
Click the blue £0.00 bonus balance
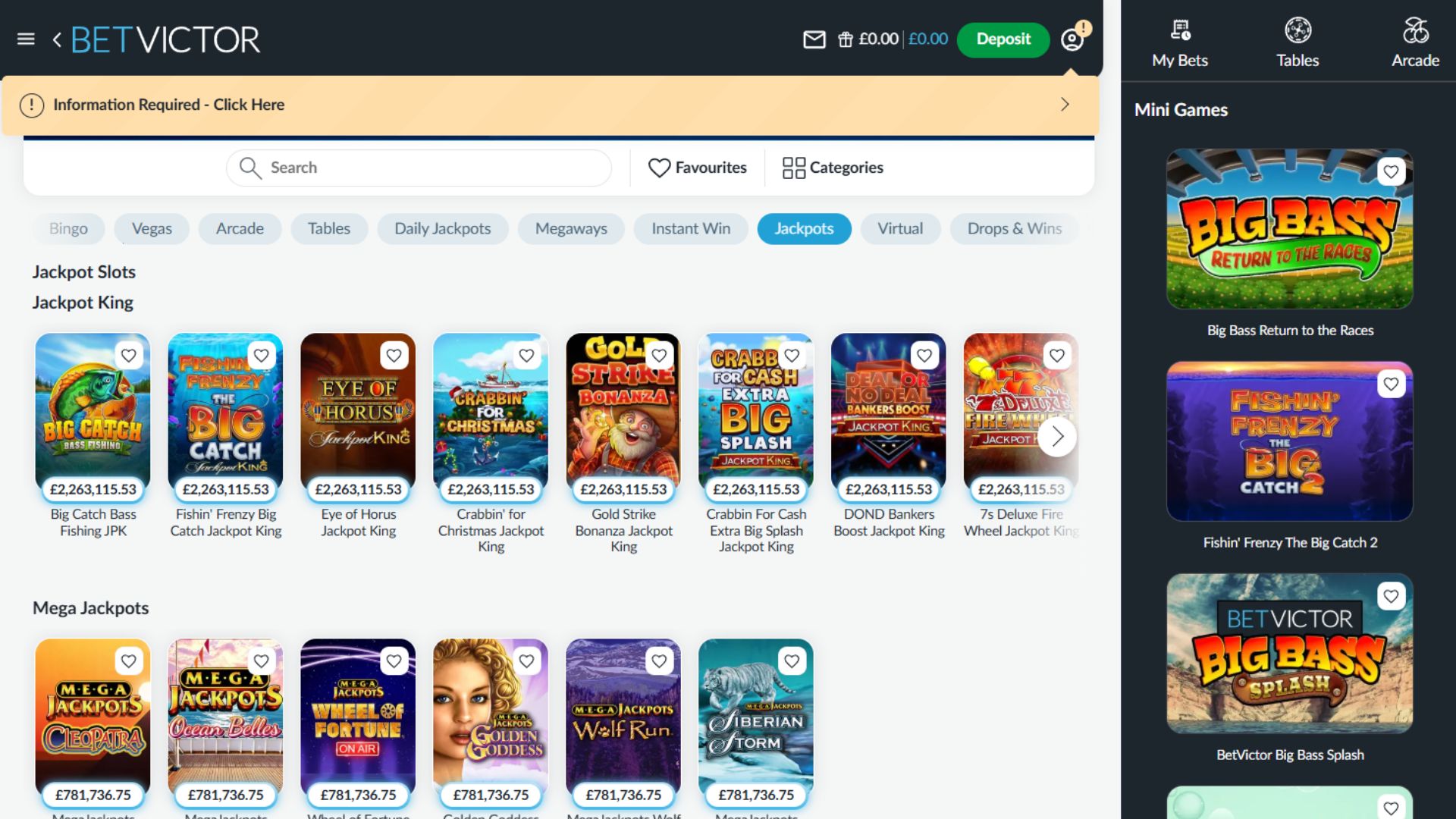928,39
